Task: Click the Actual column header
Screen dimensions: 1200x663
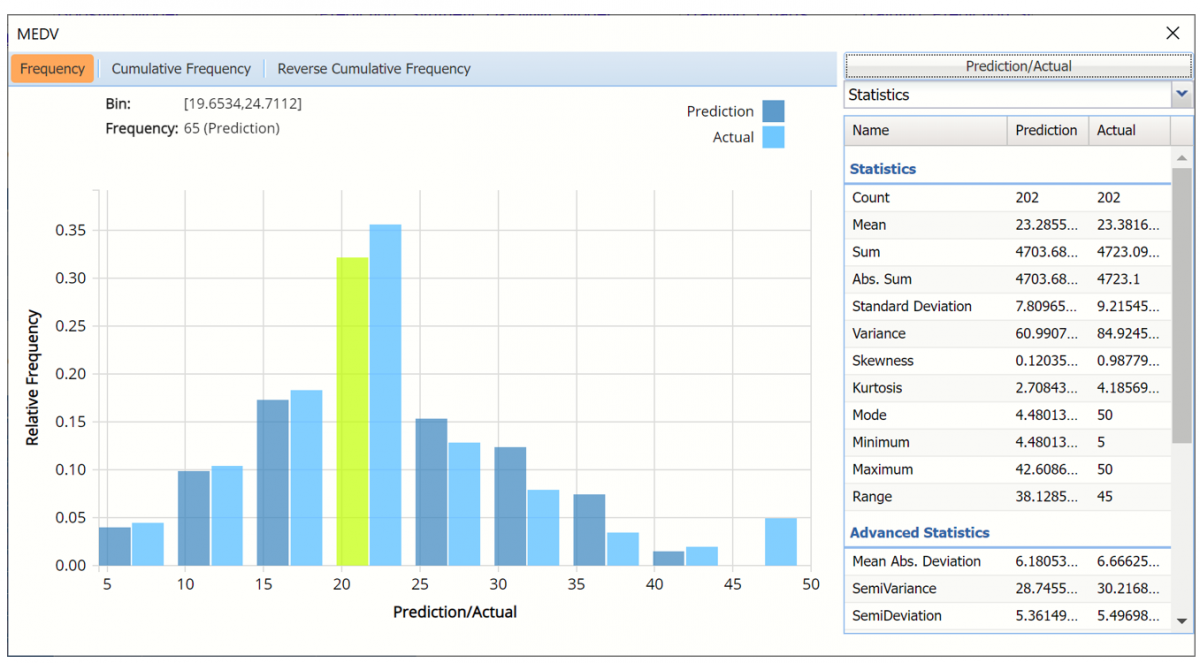Action: point(1126,130)
